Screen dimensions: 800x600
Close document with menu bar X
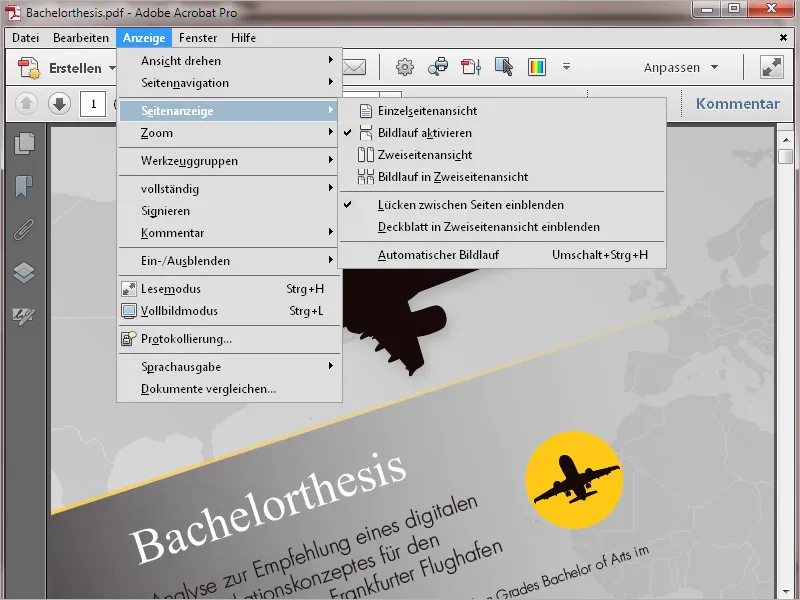(783, 37)
